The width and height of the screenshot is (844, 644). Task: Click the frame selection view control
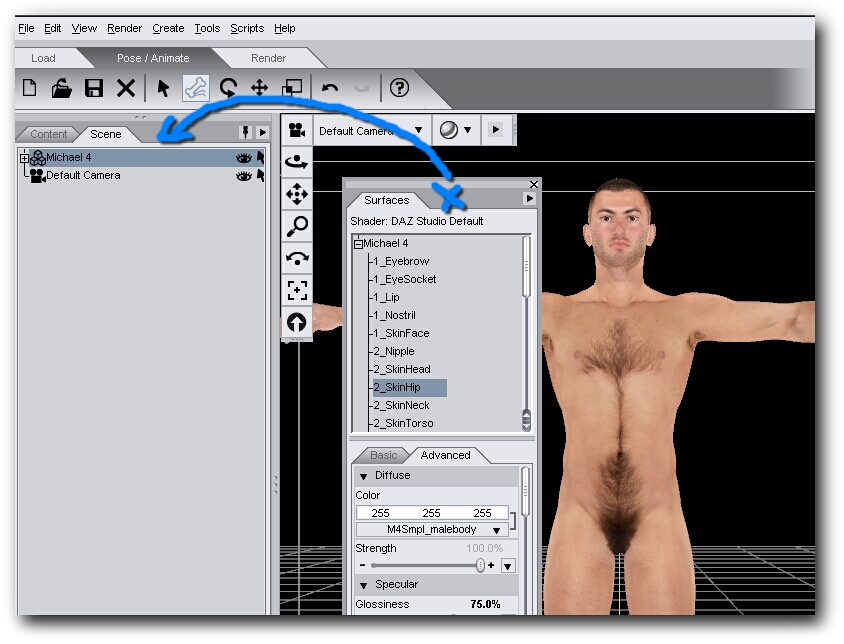pos(297,290)
